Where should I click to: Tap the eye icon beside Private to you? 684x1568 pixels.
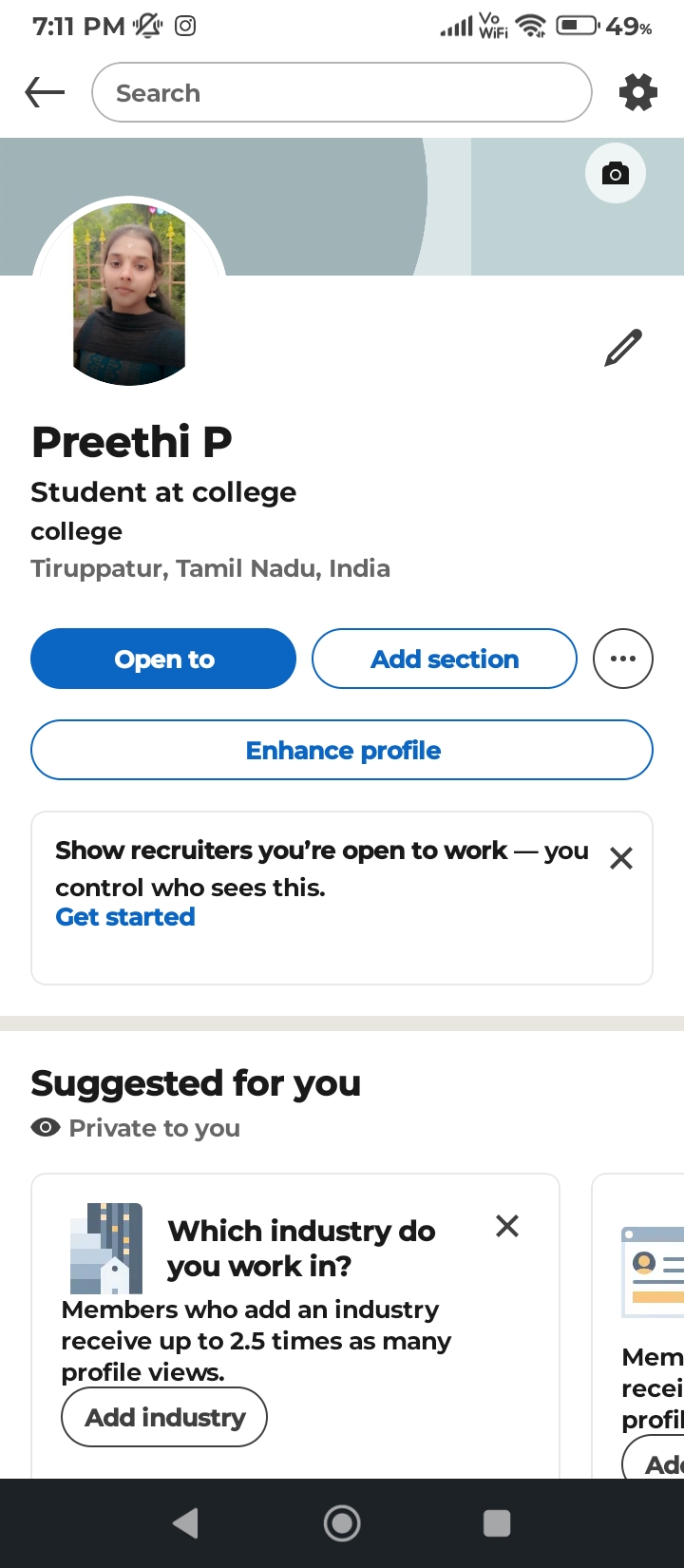[x=46, y=1128]
